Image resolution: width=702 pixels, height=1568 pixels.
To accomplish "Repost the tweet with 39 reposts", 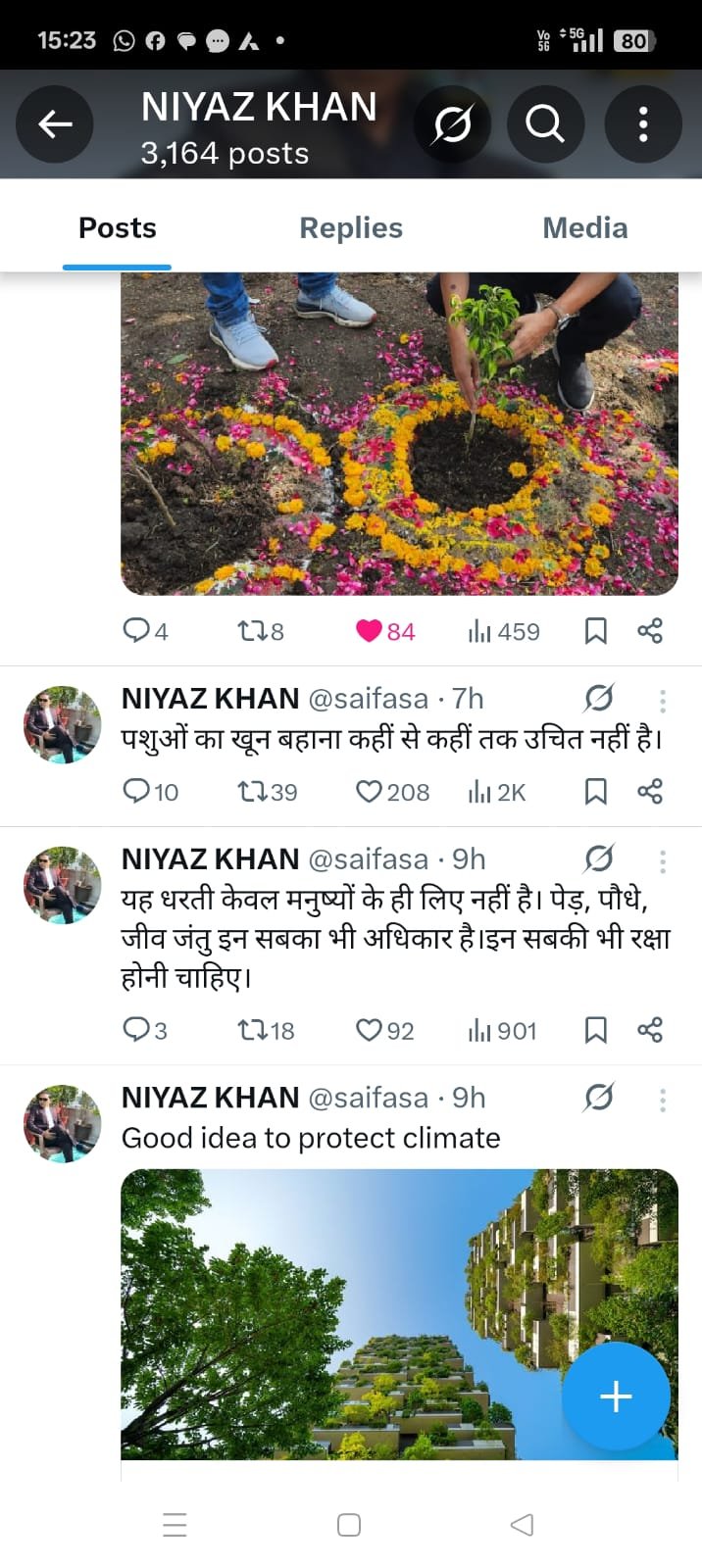I will [251, 791].
